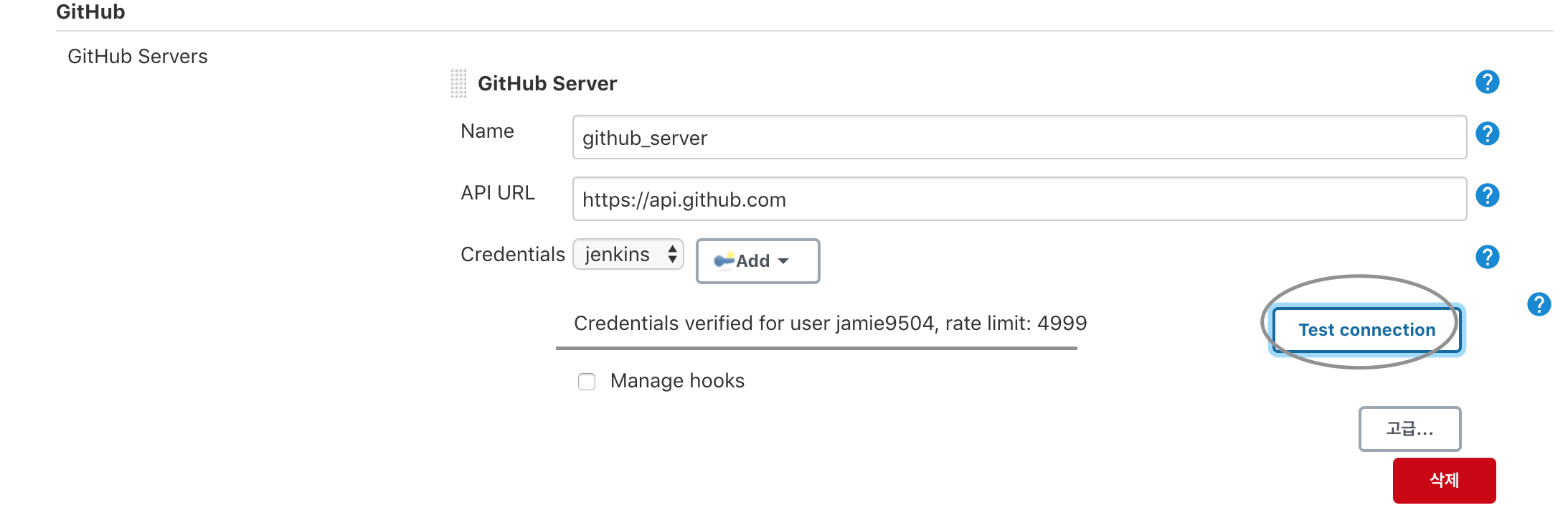
Task: Click the Name label
Action: tap(487, 131)
